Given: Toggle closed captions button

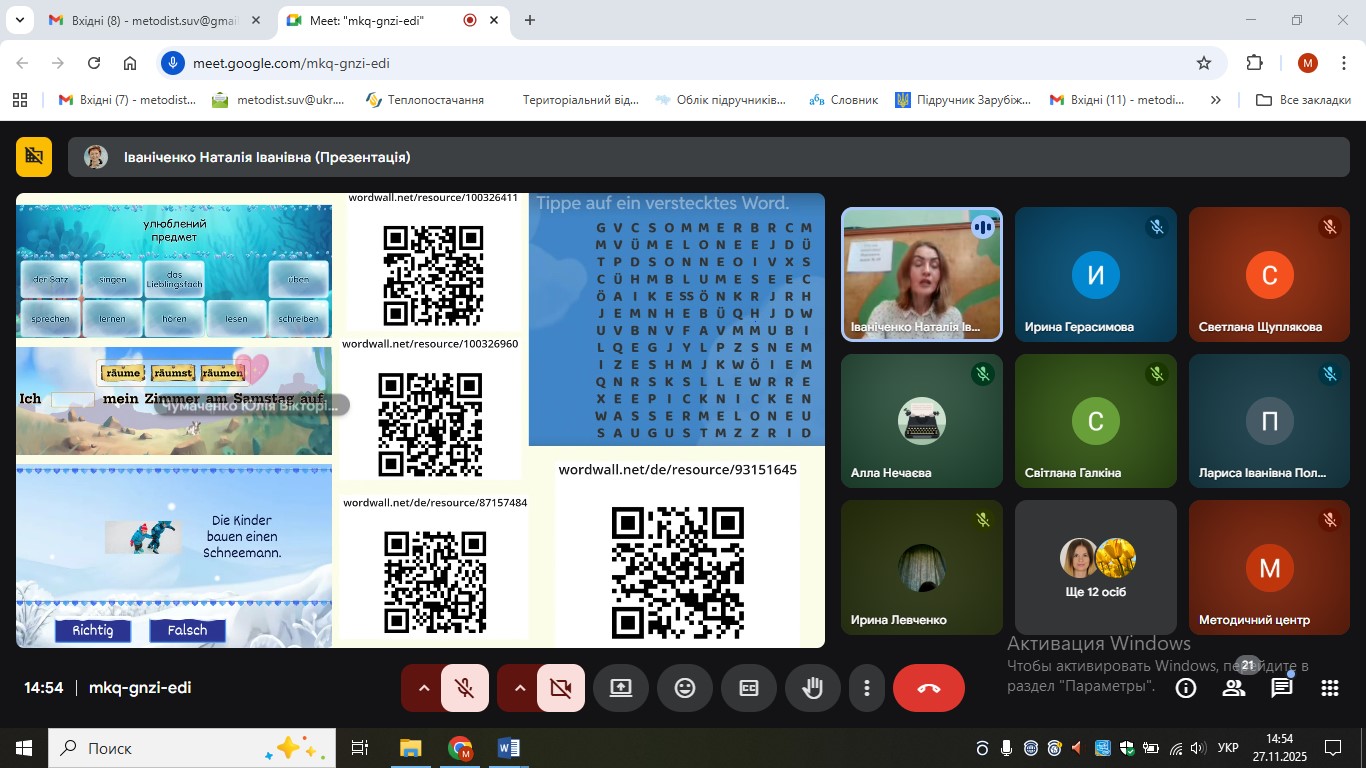Looking at the screenshot, I should (x=749, y=688).
